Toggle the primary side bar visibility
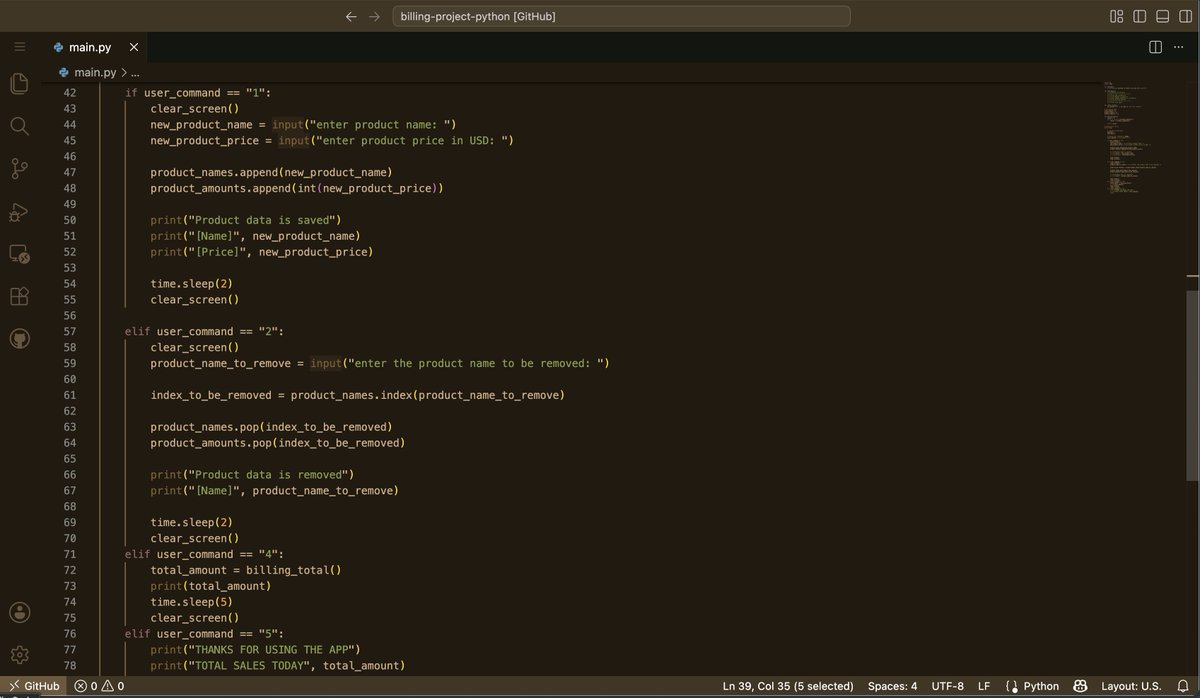The width and height of the screenshot is (1200, 698). pos(1140,16)
